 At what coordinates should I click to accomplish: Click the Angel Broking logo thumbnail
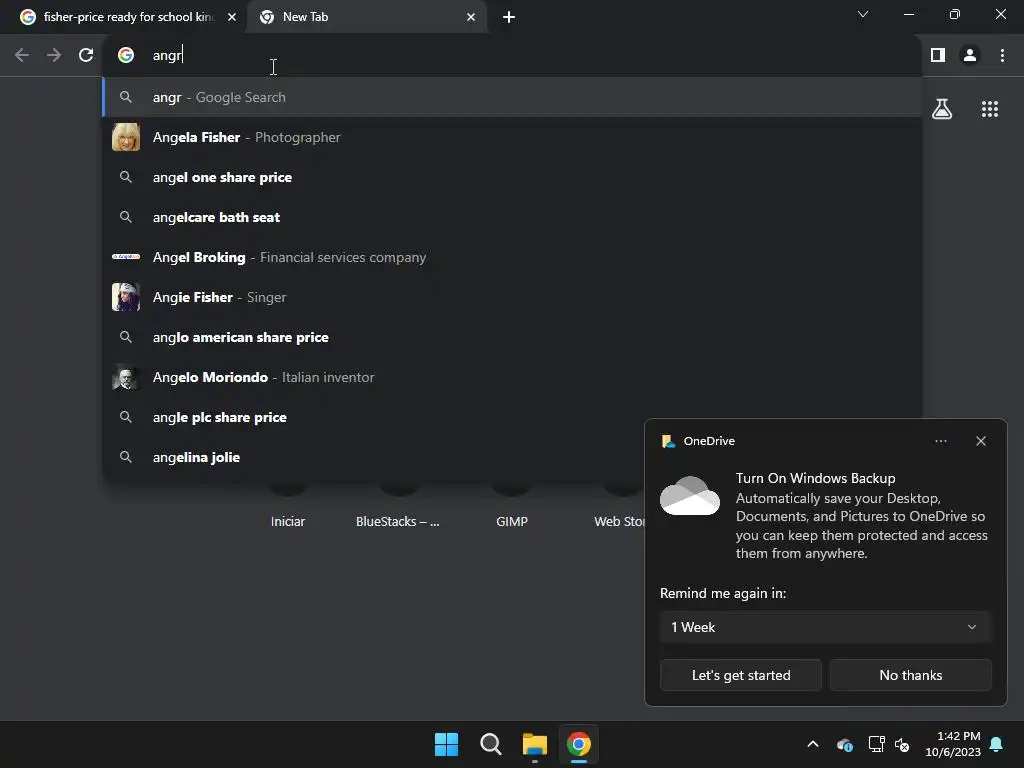126,257
